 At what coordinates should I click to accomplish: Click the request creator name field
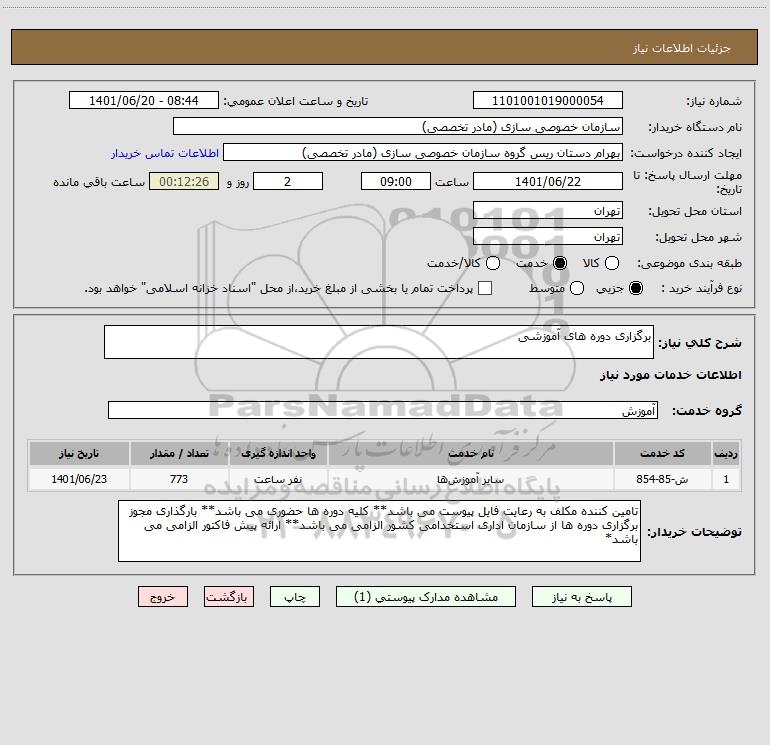tap(423, 152)
